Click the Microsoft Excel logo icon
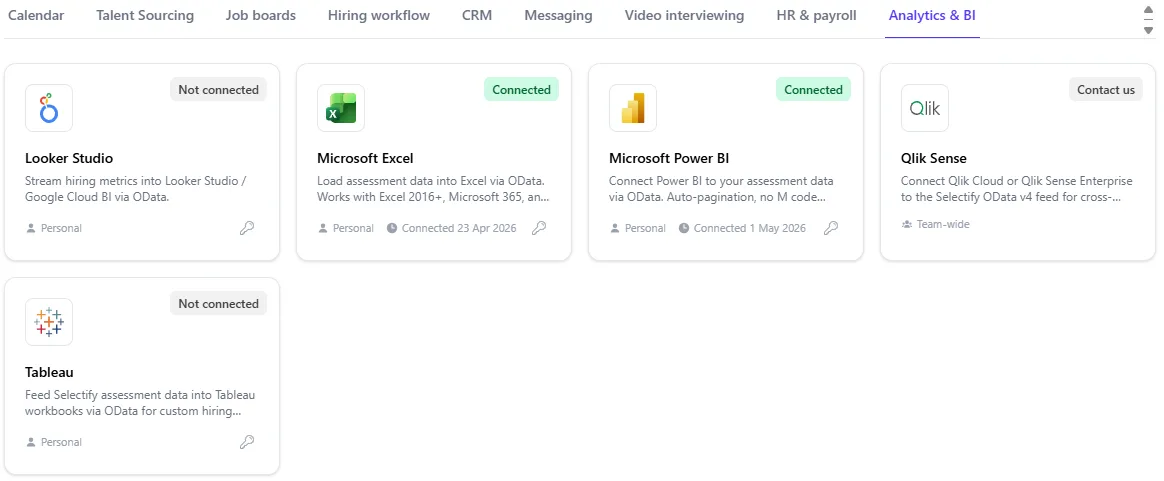The width and height of the screenshot is (1164, 481). [x=341, y=108]
